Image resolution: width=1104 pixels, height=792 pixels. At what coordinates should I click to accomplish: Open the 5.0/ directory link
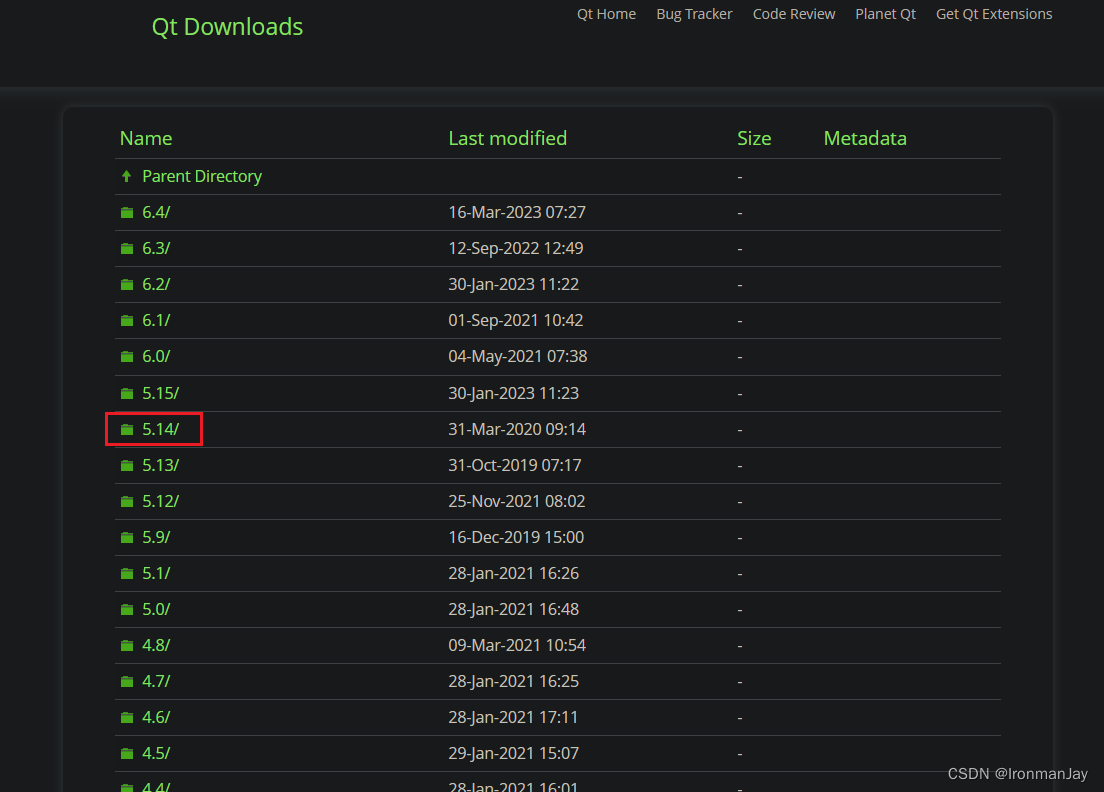(156, 610)
